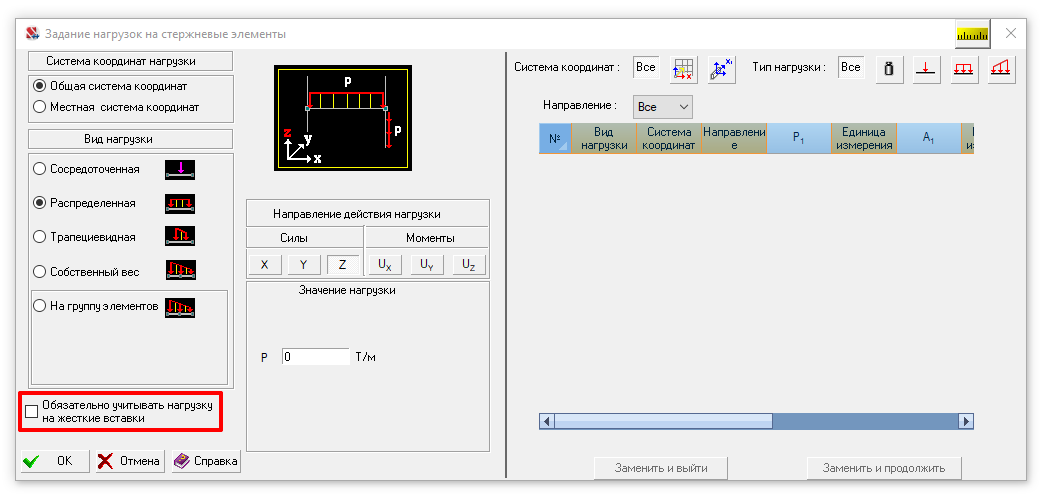The height and width of the screenshot is (501, 1043).
Task: Select Распределенная load type
Action: click(40, 203)
